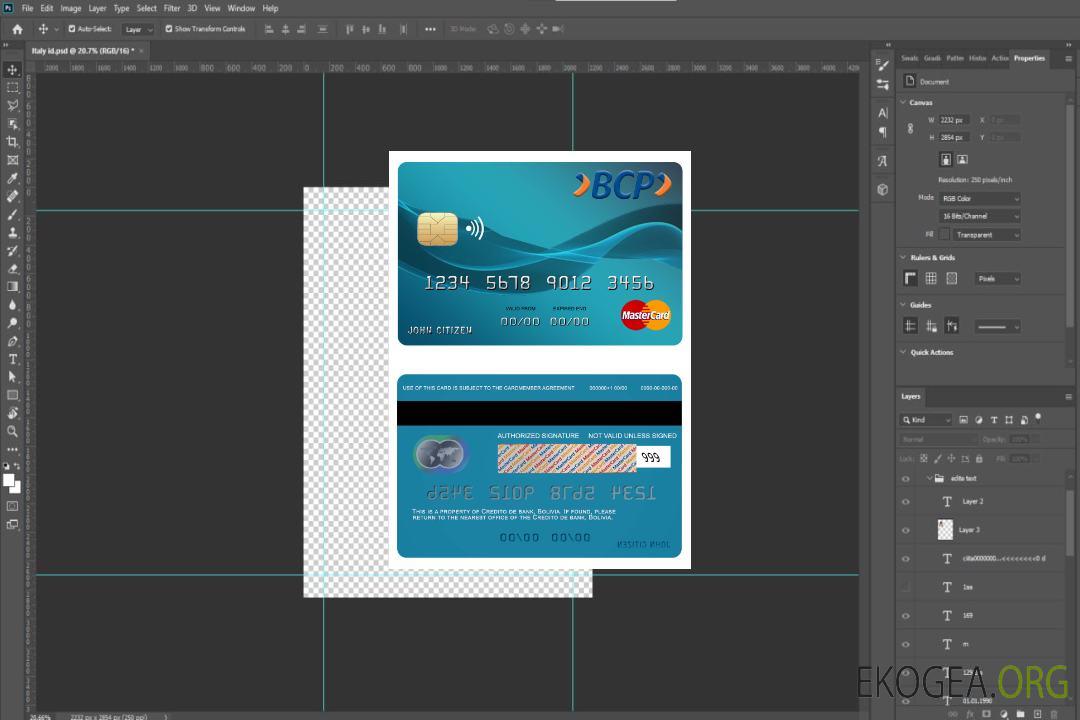Viewport: 1080px width, 720px height.
Task: Open the File menu
Action: (28, 8)
